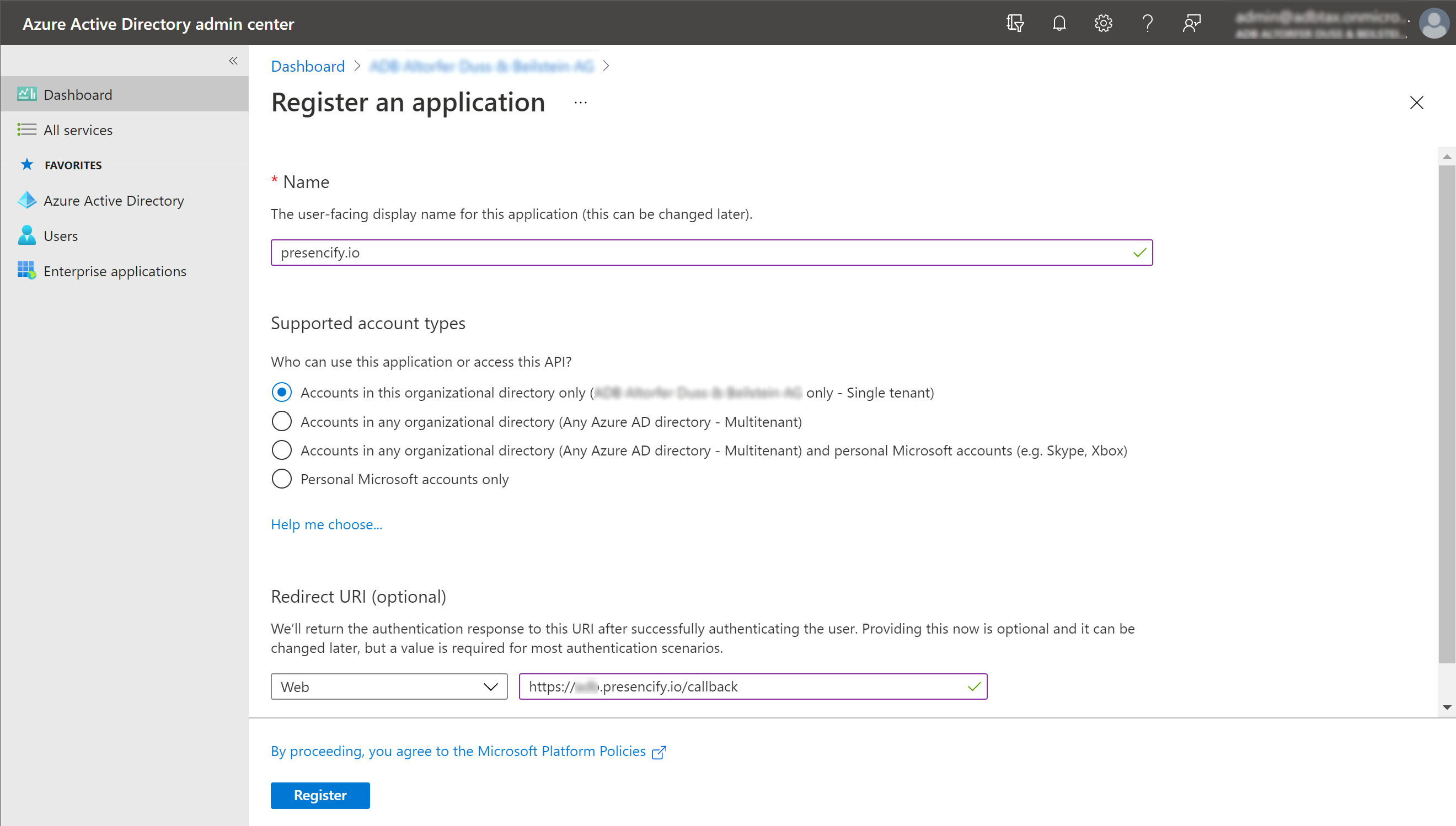Open the Help me choose link
Screen dimensions: 1456x826
pyautogui.click(x=326, y=525)
